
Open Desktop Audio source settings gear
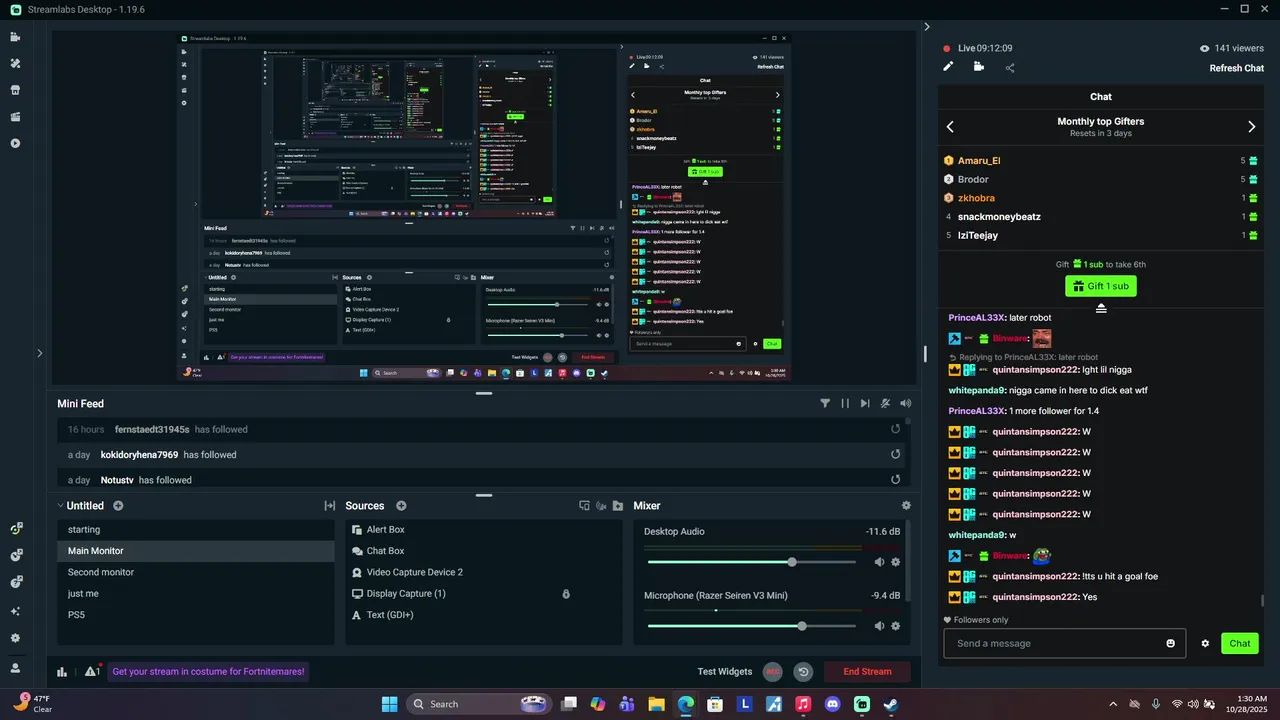click(x=896, y=562)
